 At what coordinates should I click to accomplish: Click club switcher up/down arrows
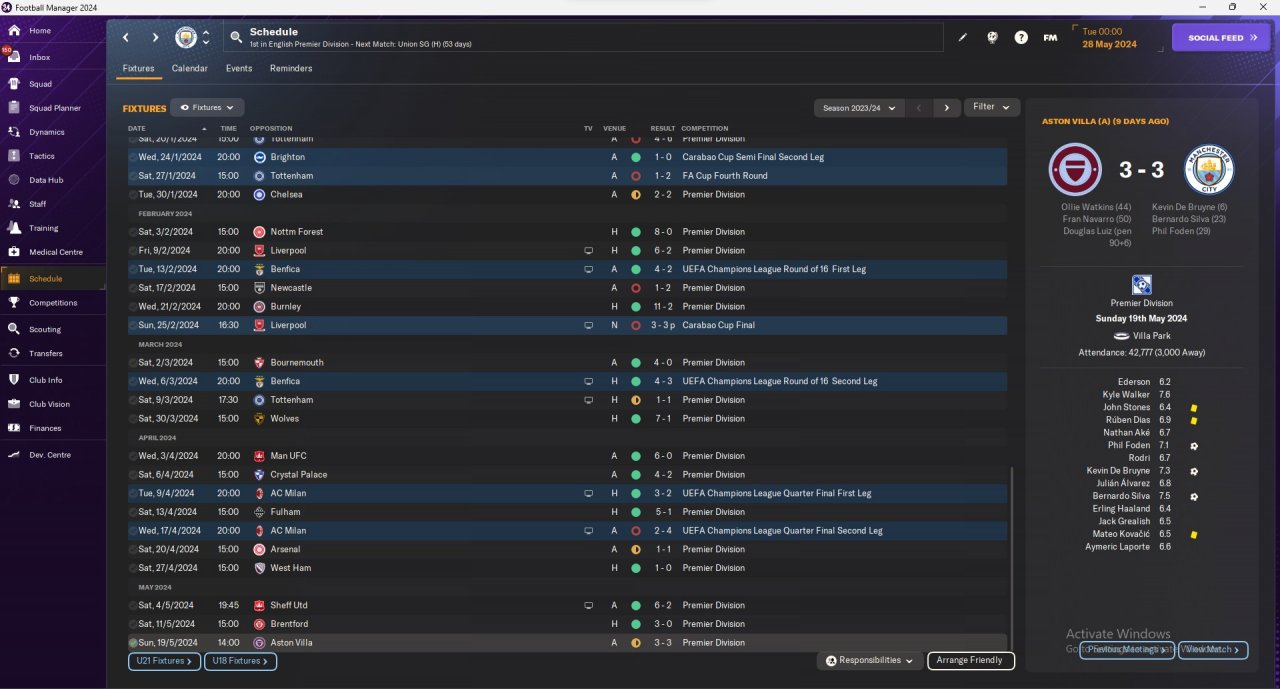pyautogui.click(x=206, y=38)
